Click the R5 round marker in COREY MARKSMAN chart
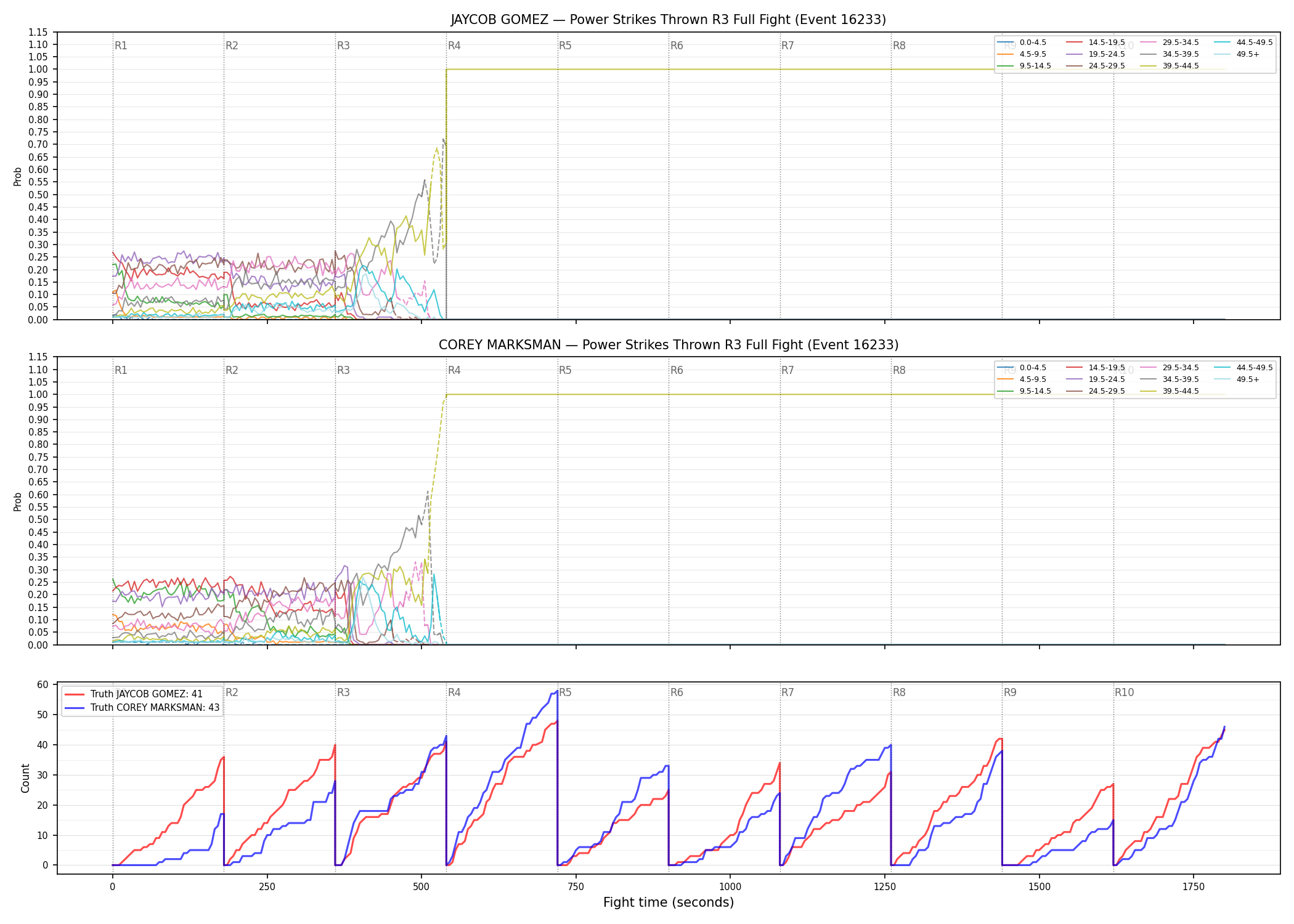This screenshot has width=1294, height=924. 565,370
